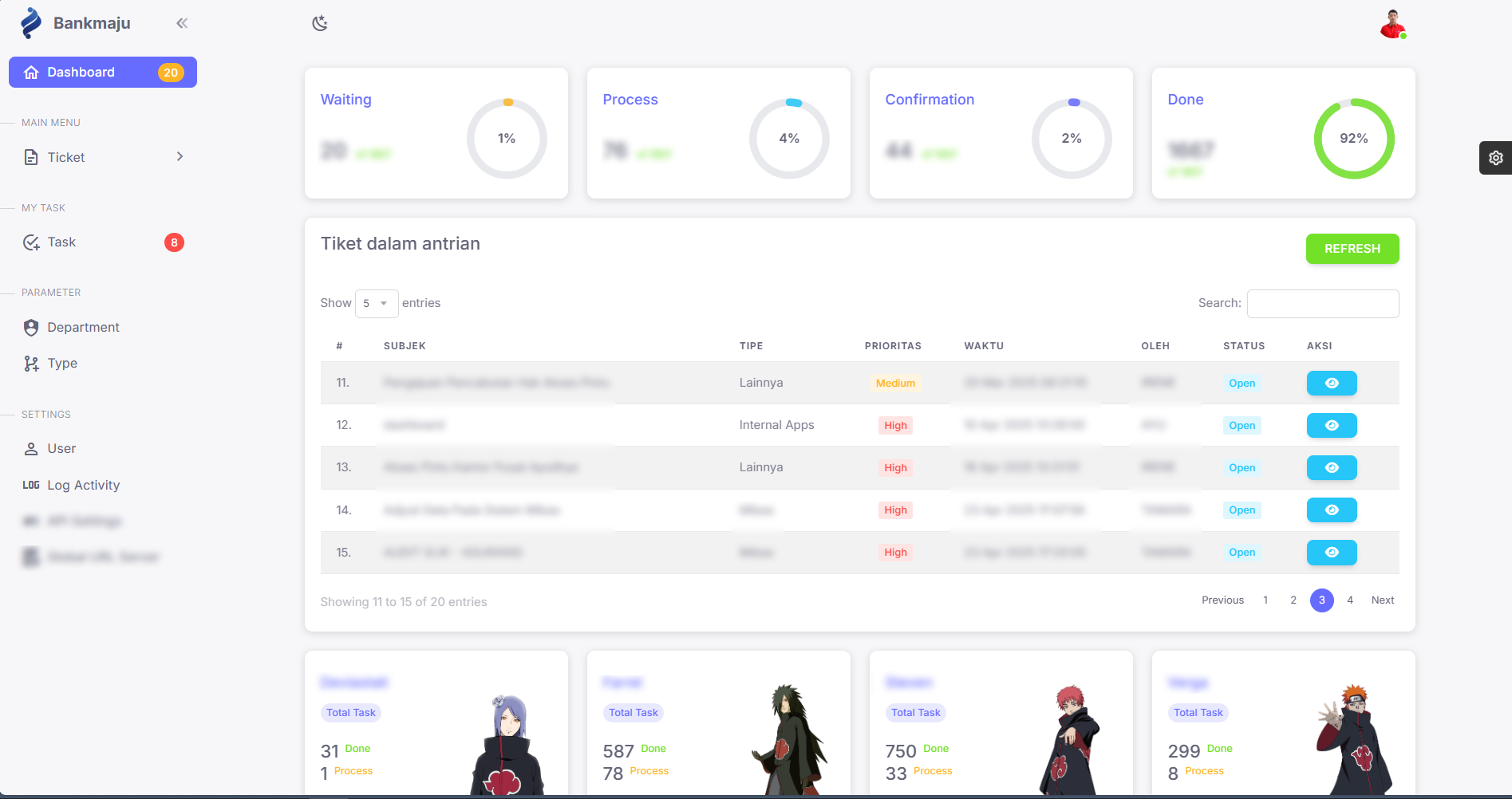The image size is (1512, 799).
Task: View details of ticket number 12
Action: [x=1331, y=425]
